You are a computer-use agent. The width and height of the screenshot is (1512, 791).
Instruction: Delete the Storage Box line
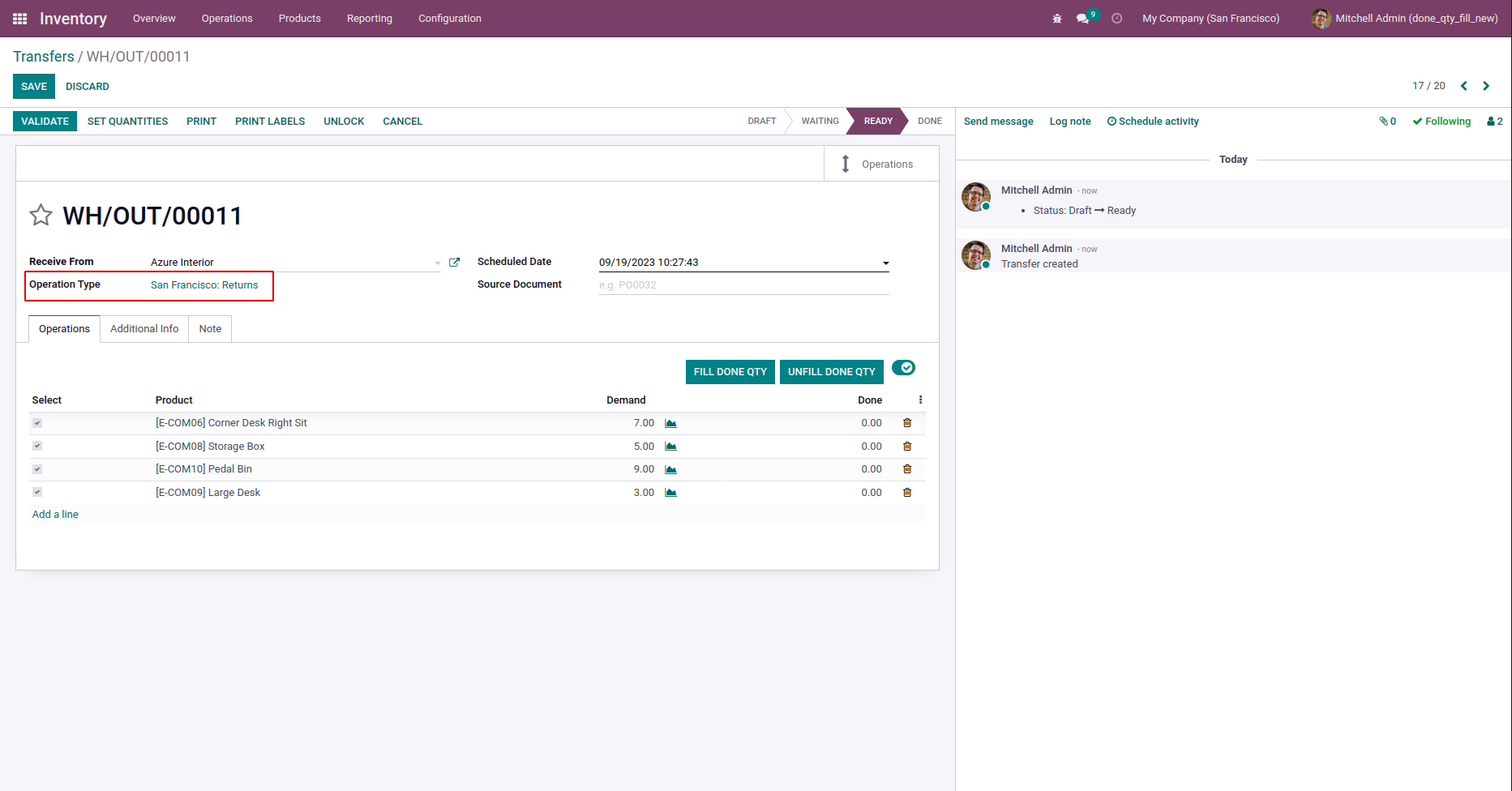[907, 447]
